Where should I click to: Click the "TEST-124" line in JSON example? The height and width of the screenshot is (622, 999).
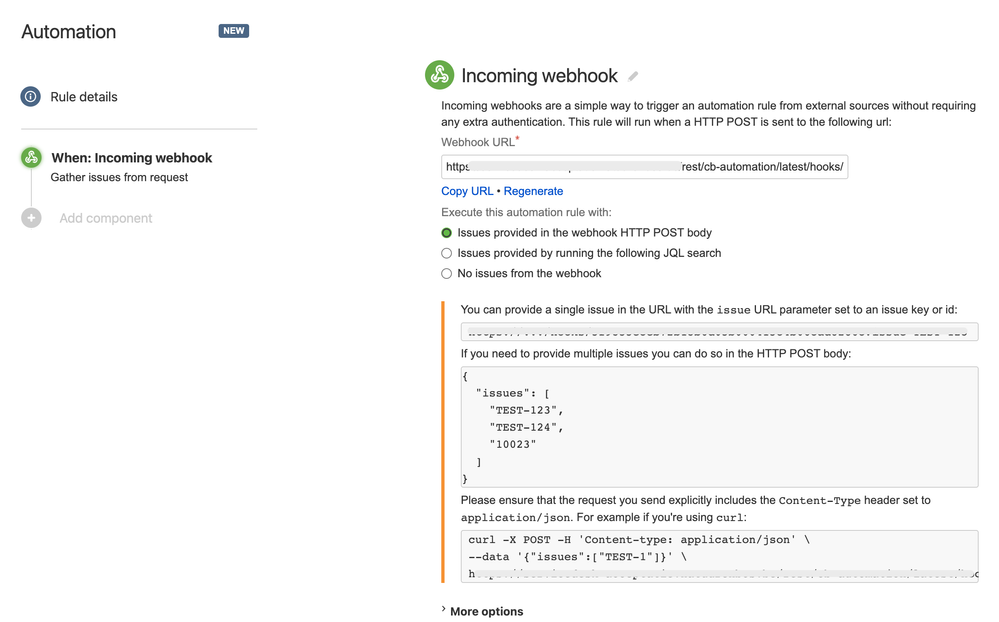click(x=526, y=428)
